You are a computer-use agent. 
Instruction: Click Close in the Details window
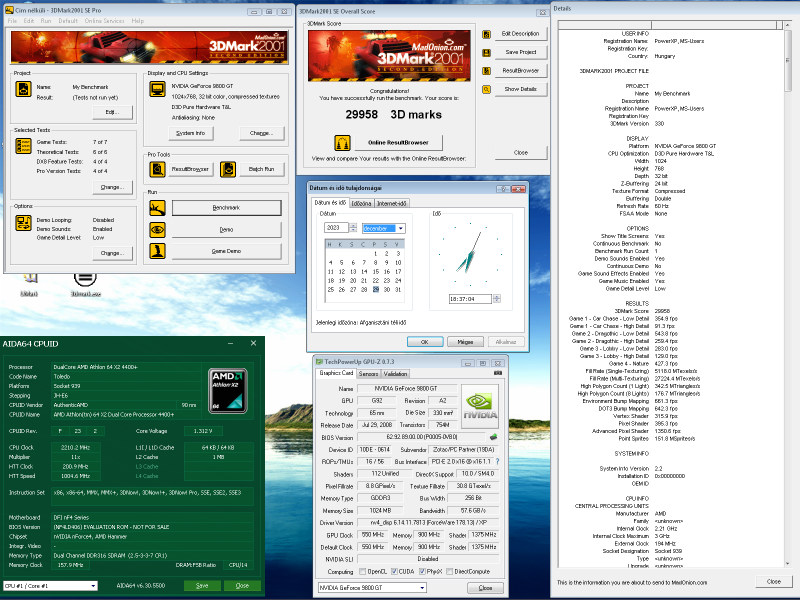click(x=773, y=582)
